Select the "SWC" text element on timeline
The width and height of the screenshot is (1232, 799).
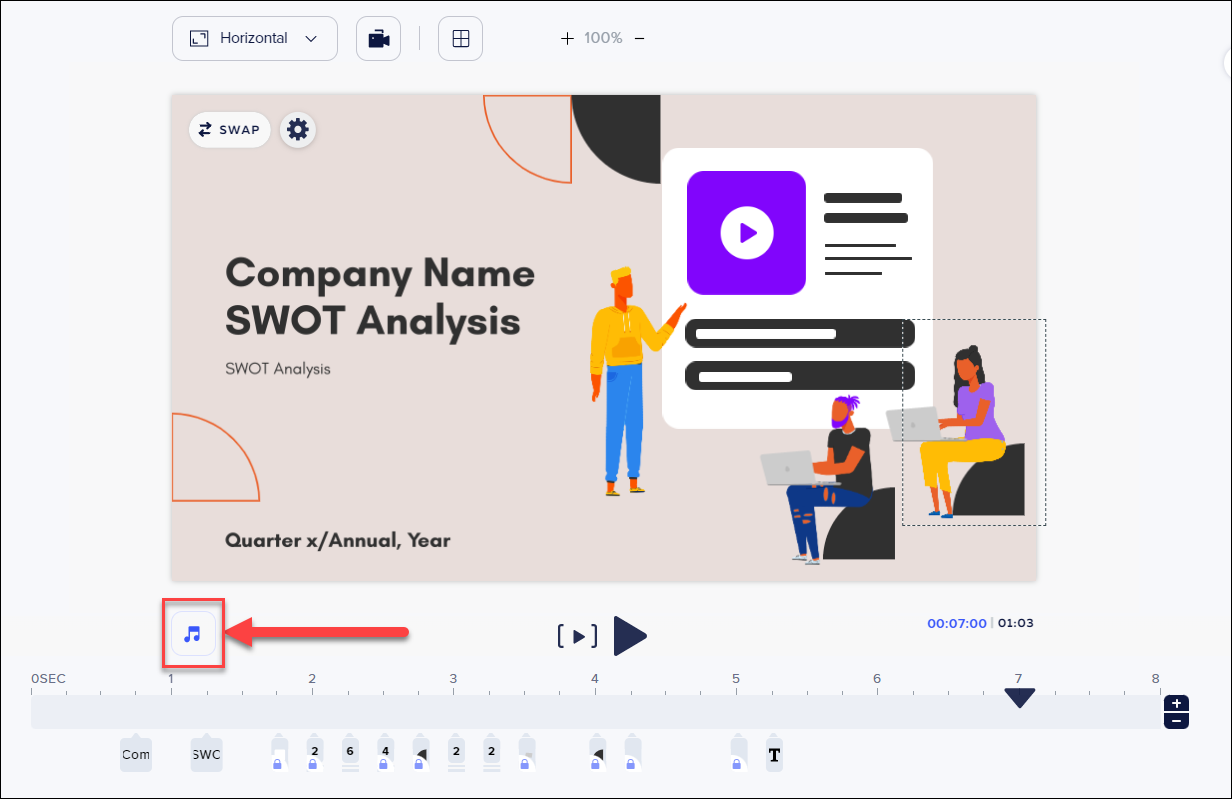click(206, 755)
